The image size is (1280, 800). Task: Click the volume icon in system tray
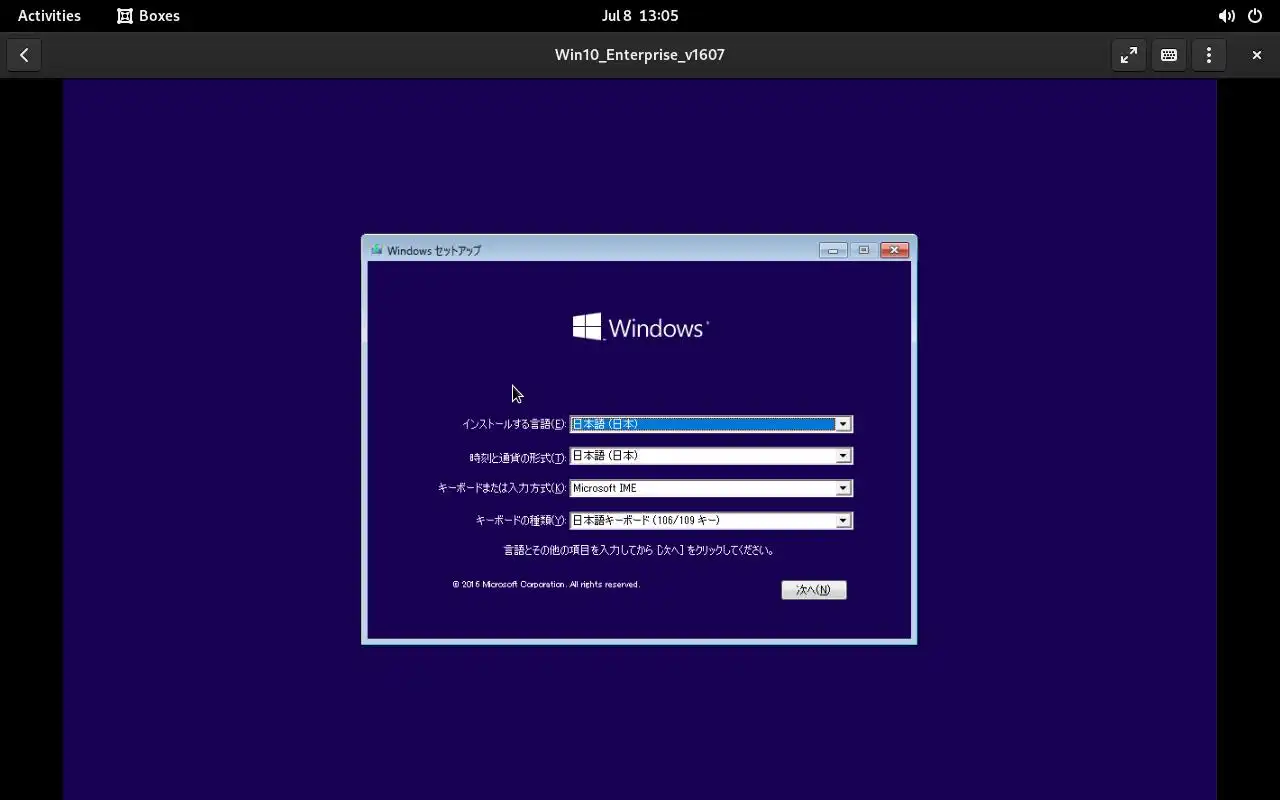point(1226,16)
